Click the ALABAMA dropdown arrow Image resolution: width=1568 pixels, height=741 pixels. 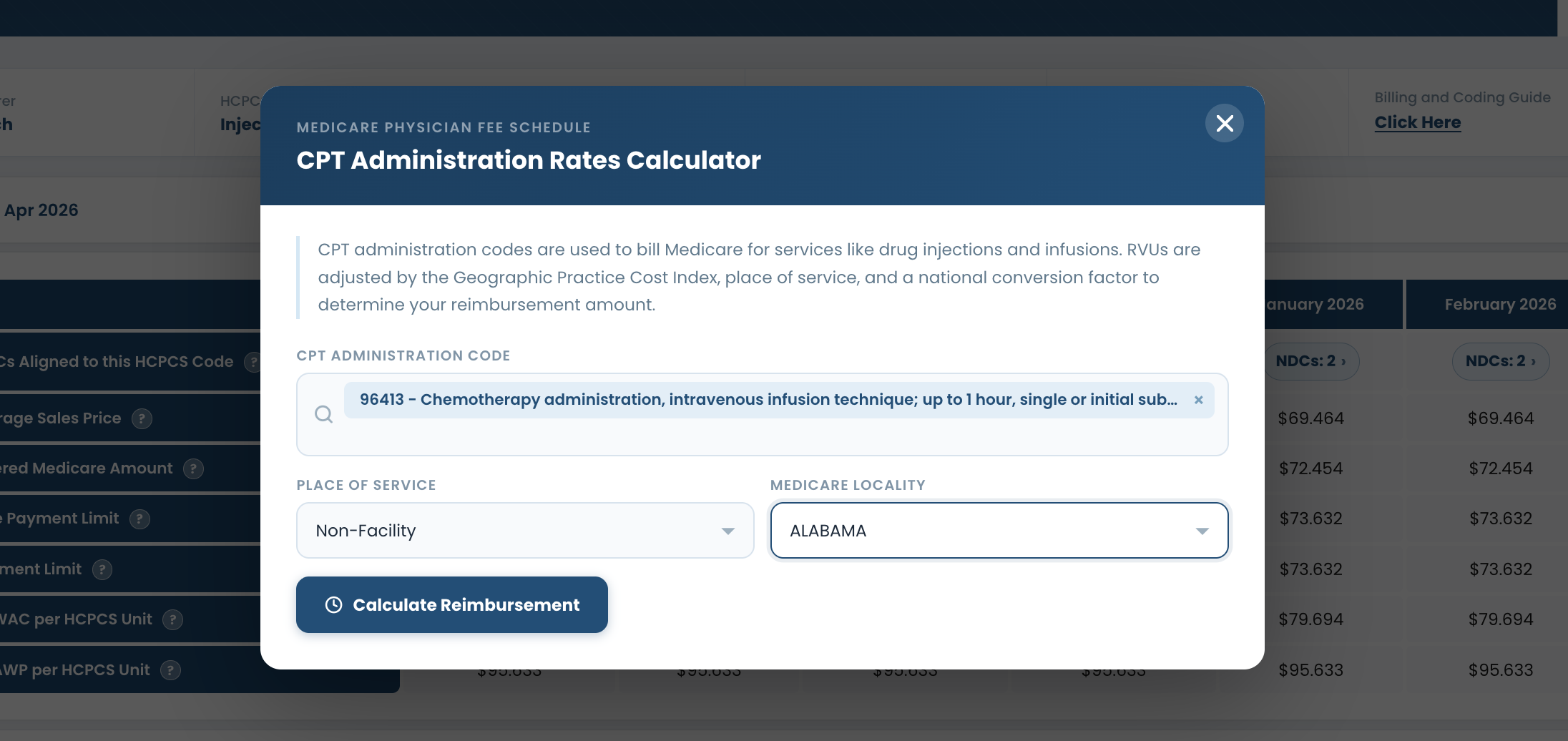pos(1202,531)
